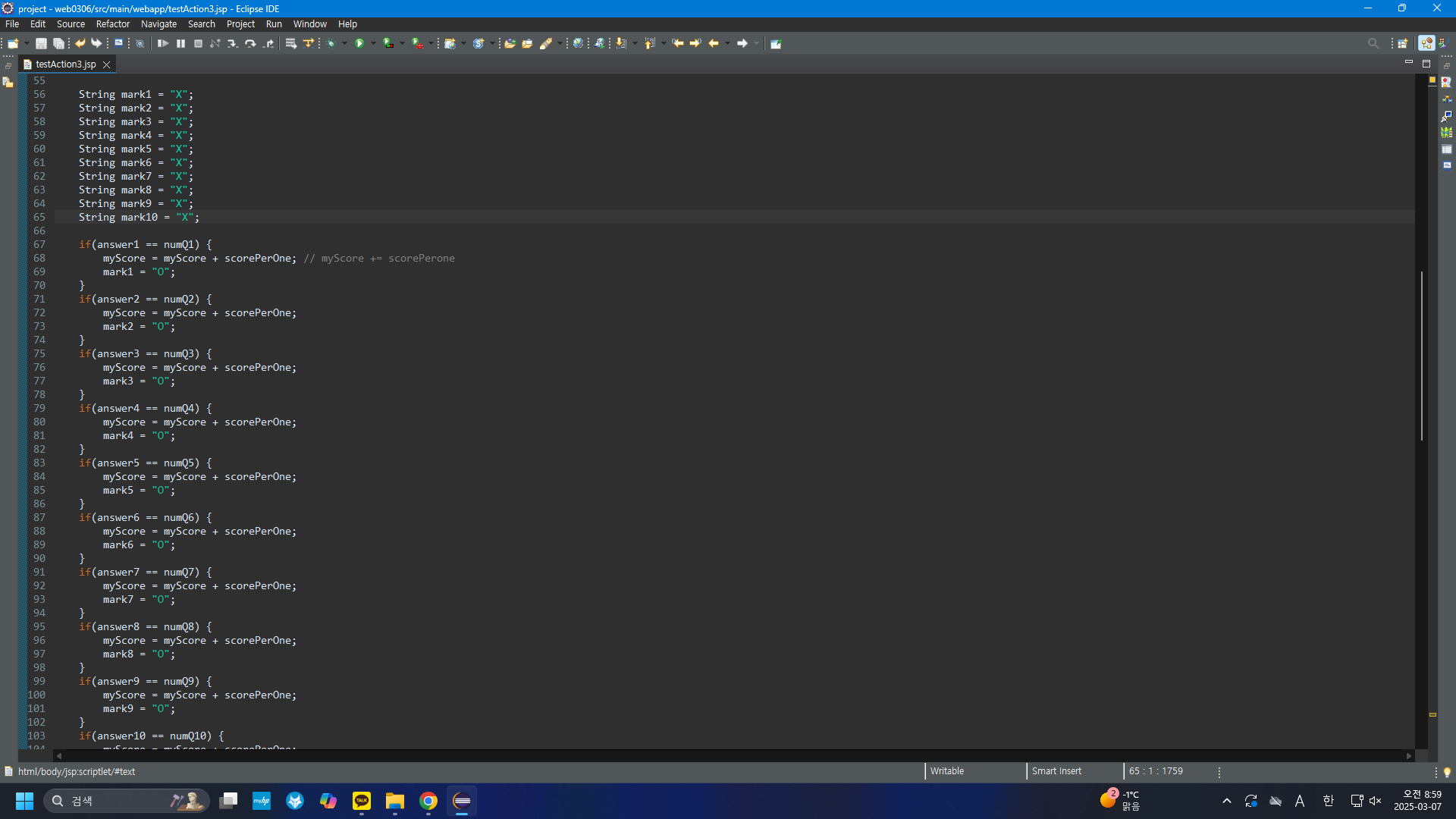Click the Smart Insert status label

[x=1056, y=771]
